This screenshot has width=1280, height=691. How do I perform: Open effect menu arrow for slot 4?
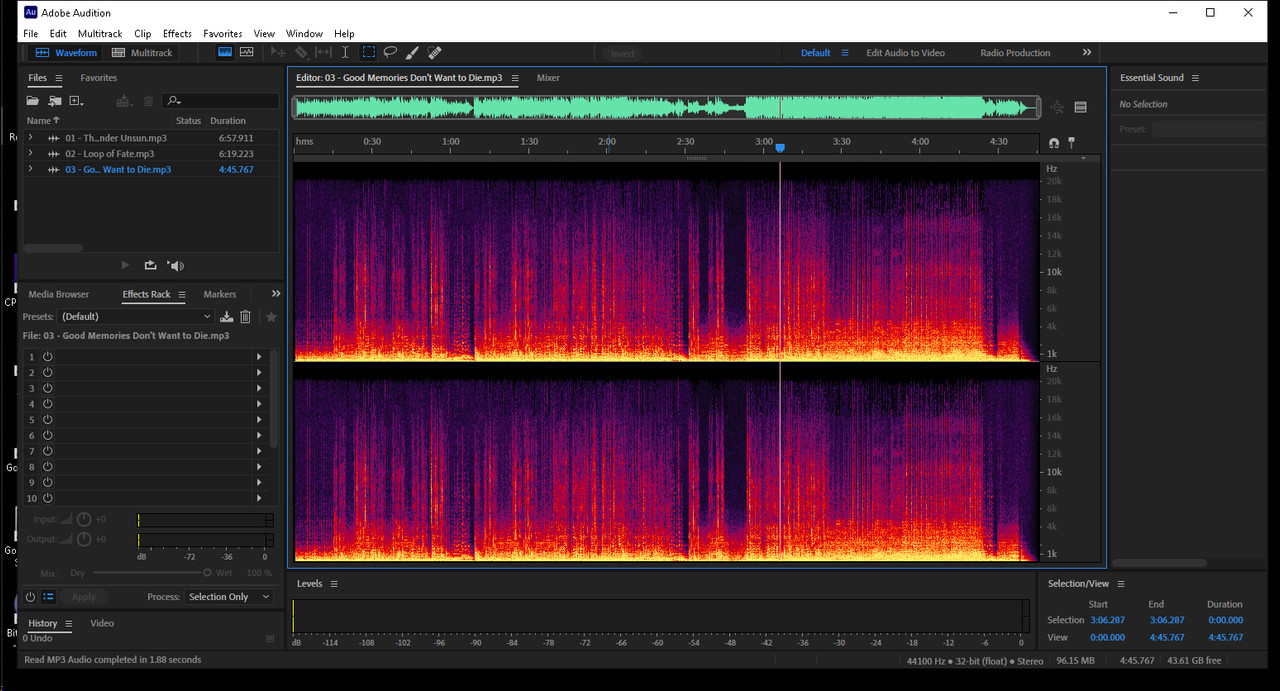coord(259,404)
